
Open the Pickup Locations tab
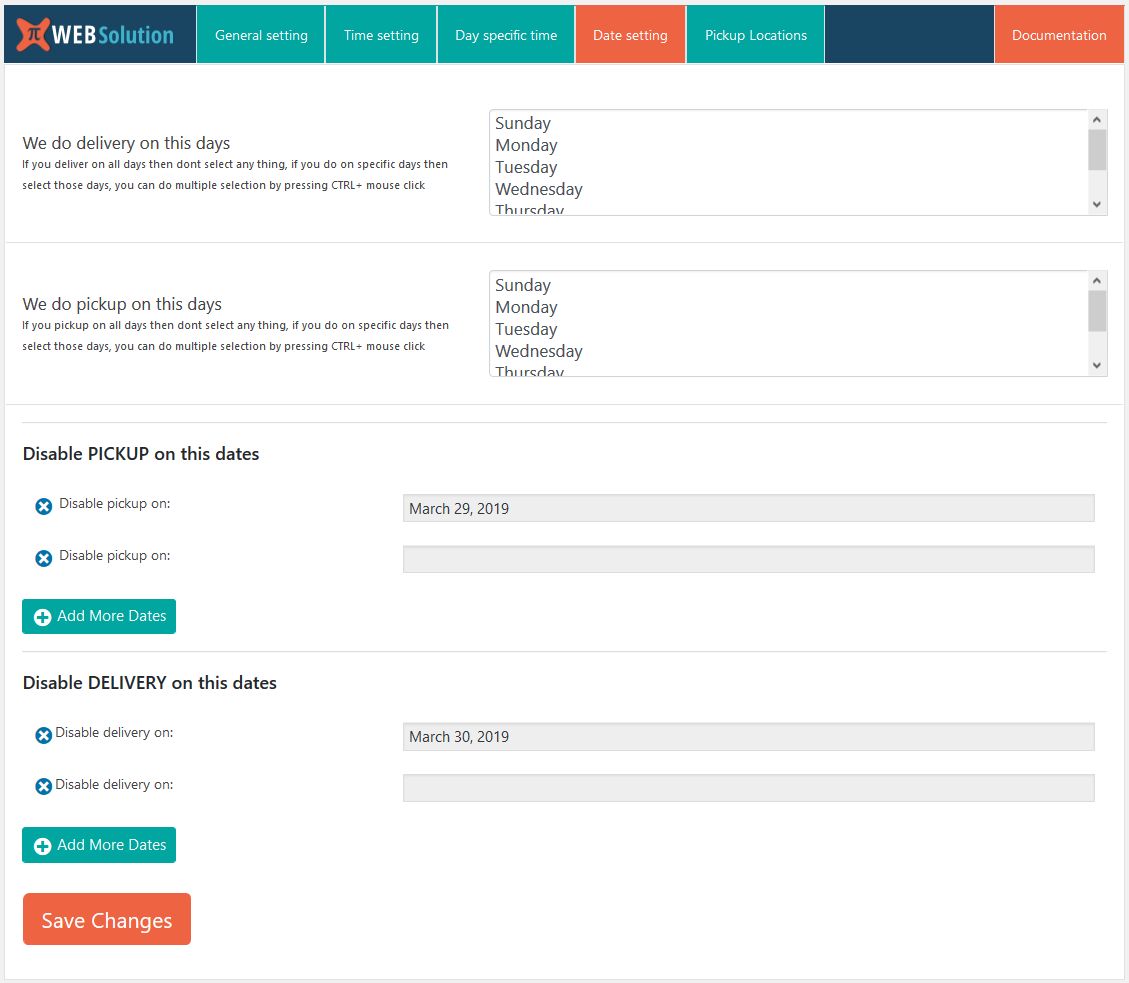pyautogui.click(x=755, y=35)
